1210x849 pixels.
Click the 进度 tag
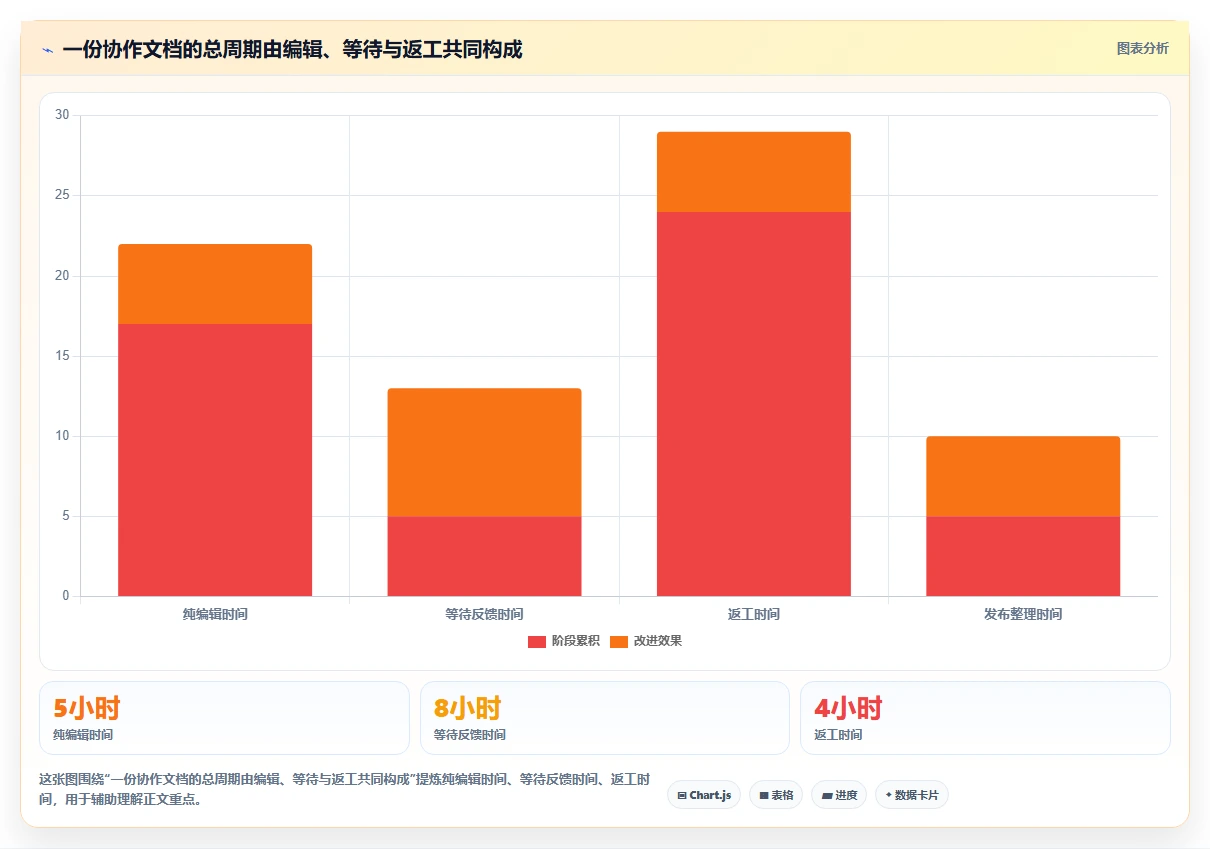[839, 795]
